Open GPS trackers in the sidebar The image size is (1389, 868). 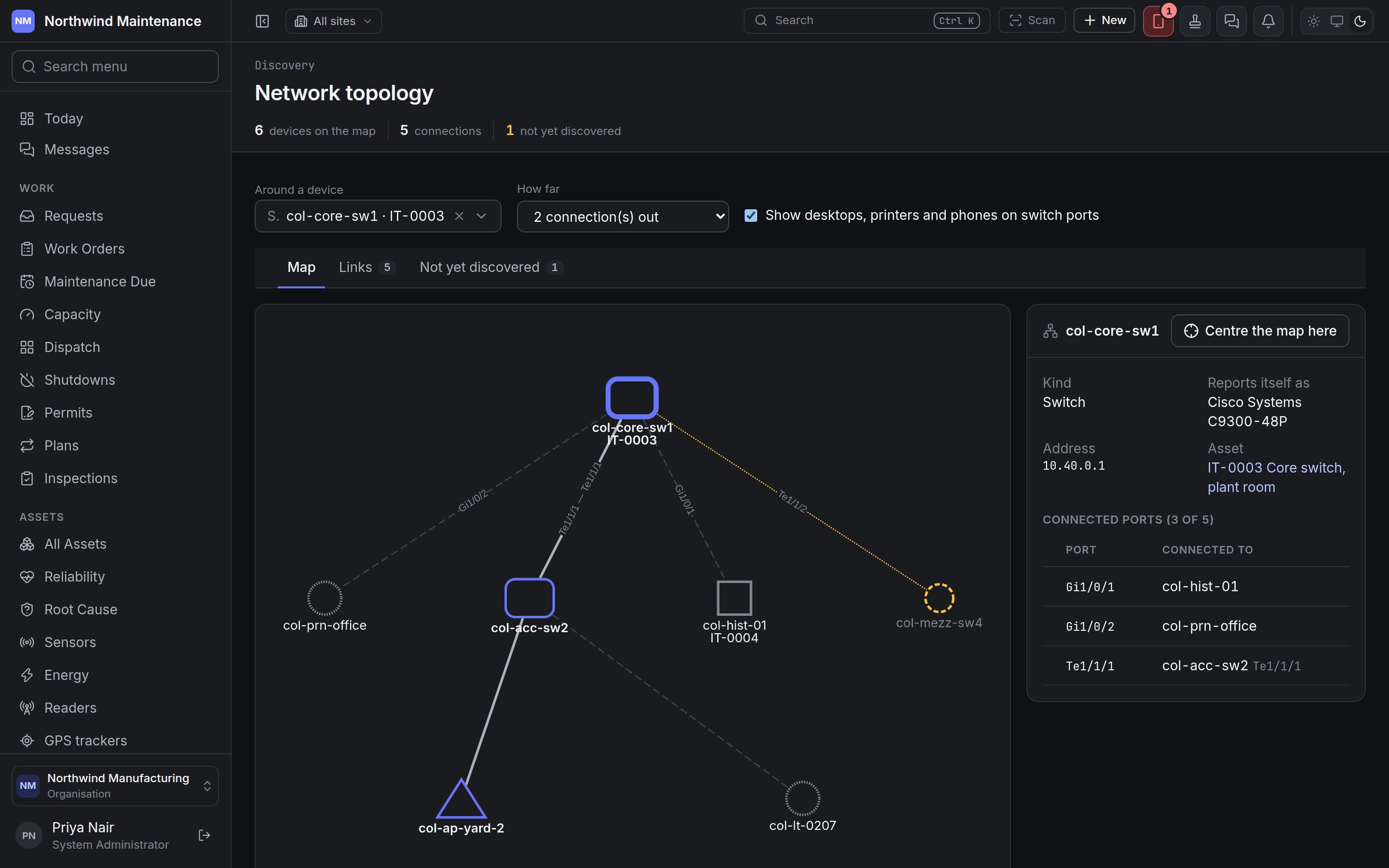(115, 741)
